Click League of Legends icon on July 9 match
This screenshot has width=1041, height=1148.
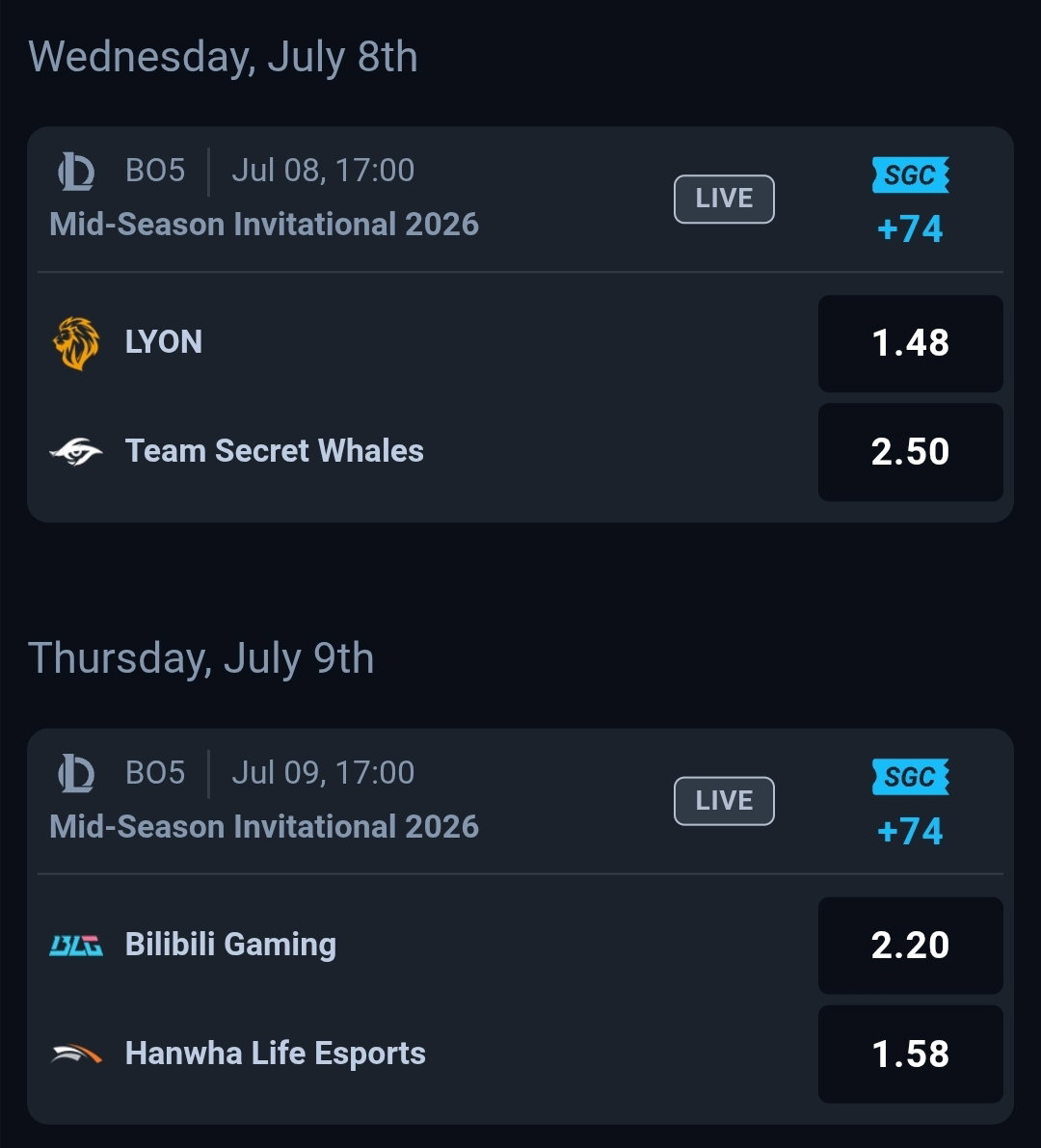click(x=76, y=773)
